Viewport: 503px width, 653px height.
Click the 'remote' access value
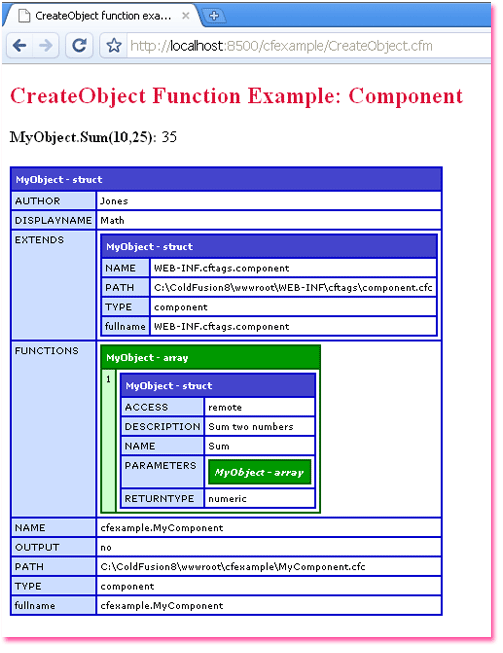pyautogui.click(x=225, y=407)
